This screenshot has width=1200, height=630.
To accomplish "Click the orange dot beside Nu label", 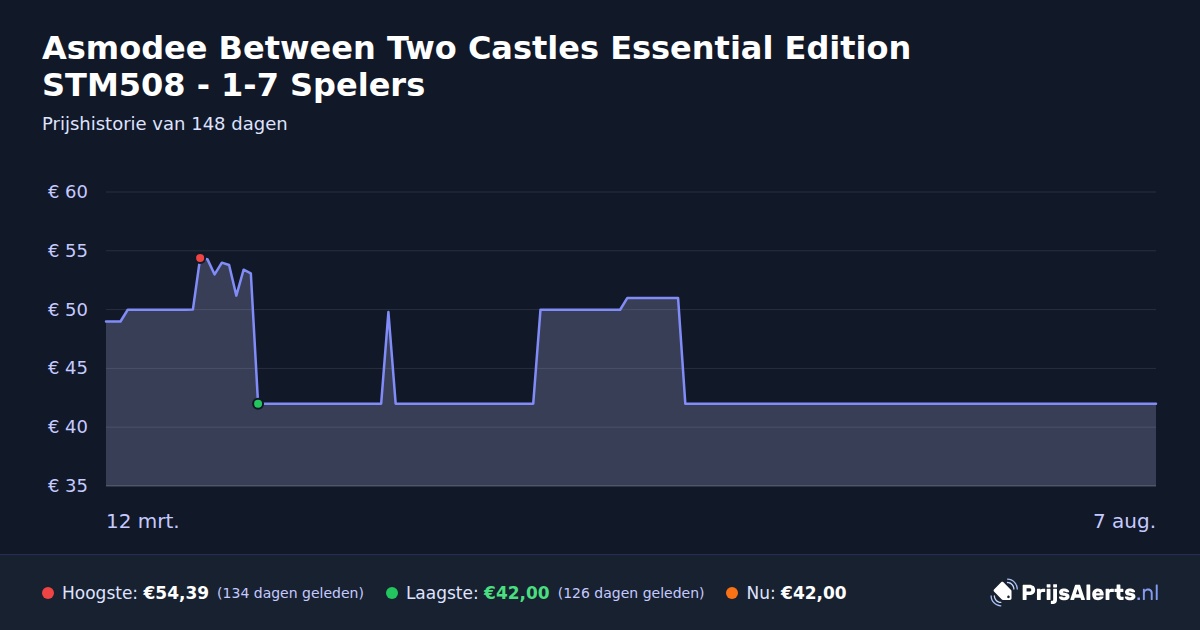I will pyautogui.click(x=732, y=593).
